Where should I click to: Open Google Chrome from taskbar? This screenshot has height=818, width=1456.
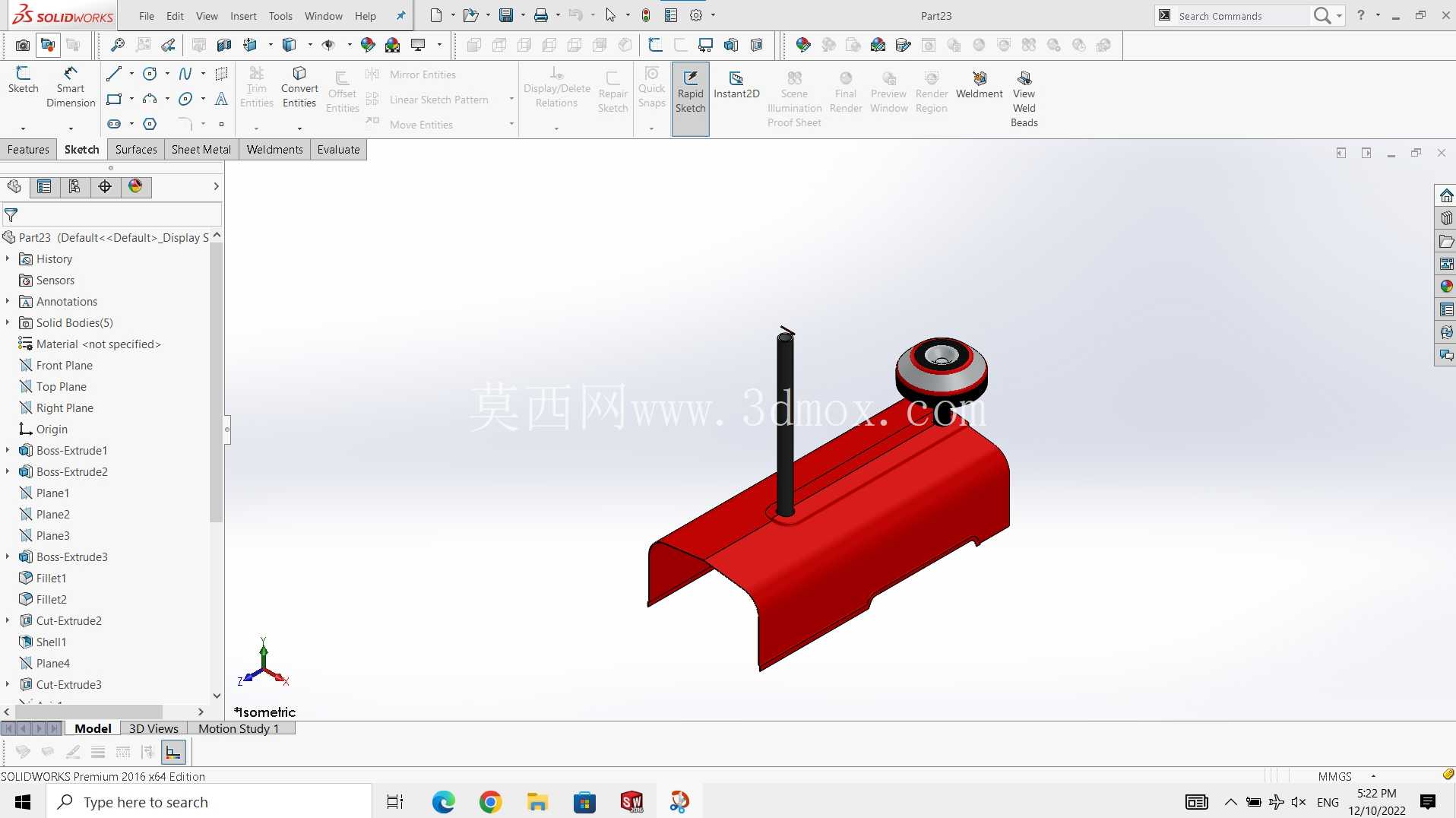tap(490, 801)
